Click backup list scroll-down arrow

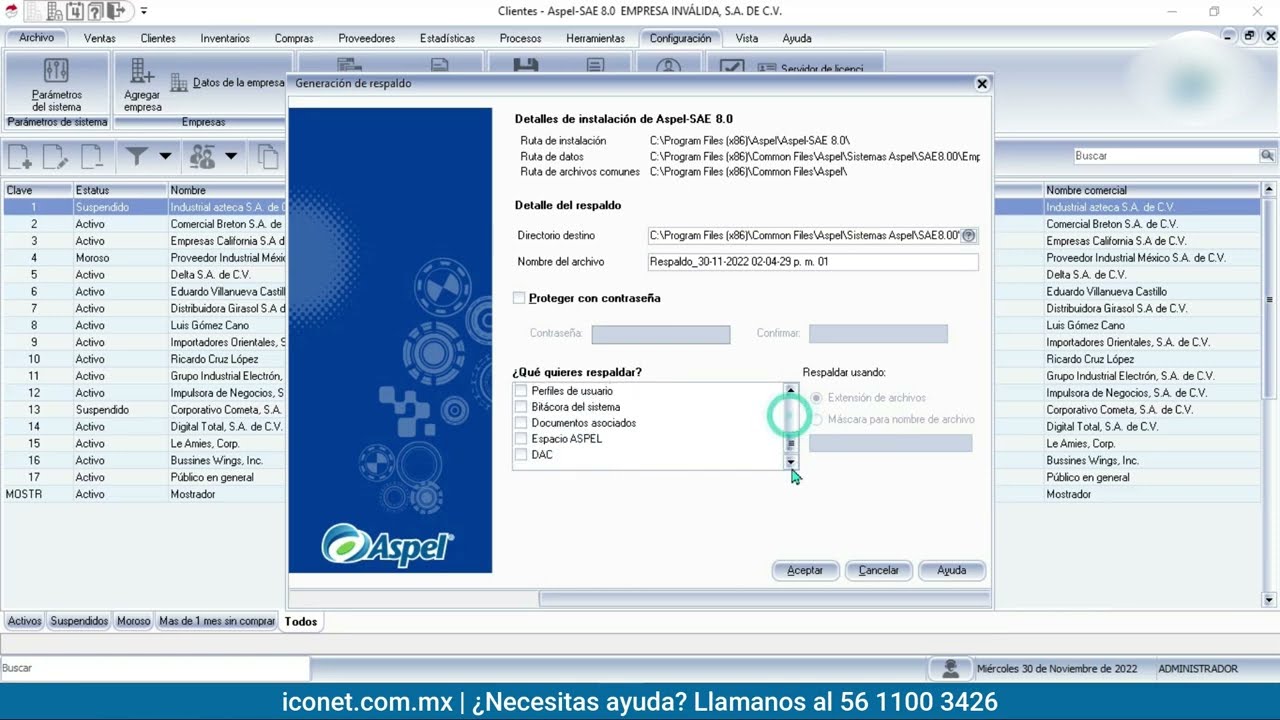[791, 463]
